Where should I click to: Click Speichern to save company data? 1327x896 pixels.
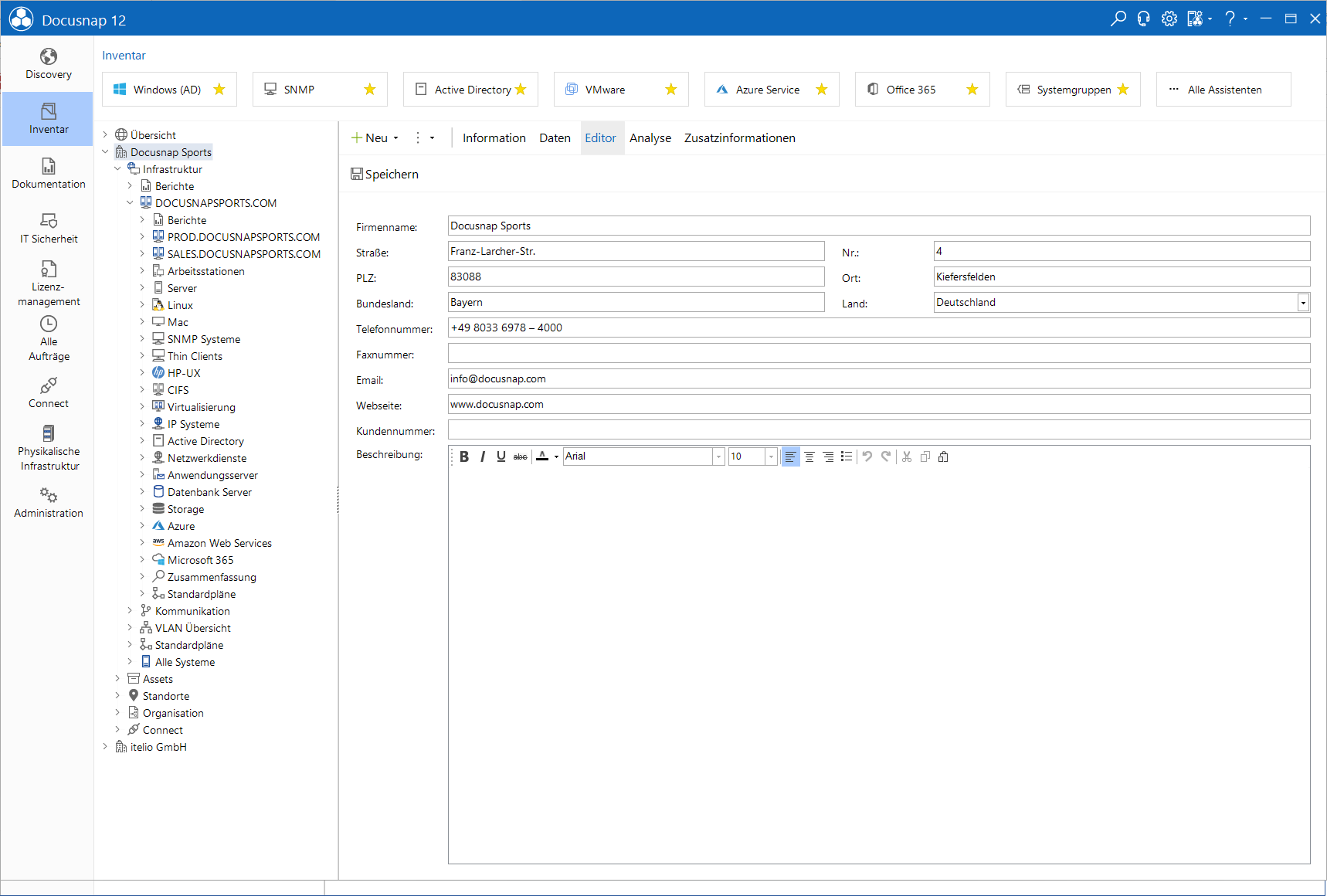(385, 175)
